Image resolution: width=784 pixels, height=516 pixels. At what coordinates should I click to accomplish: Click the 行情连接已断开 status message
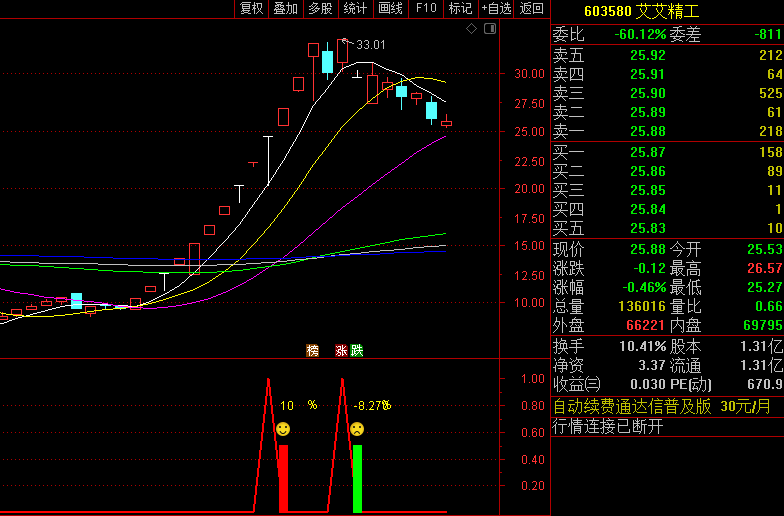pyautogui.click(x=608, y=426)
